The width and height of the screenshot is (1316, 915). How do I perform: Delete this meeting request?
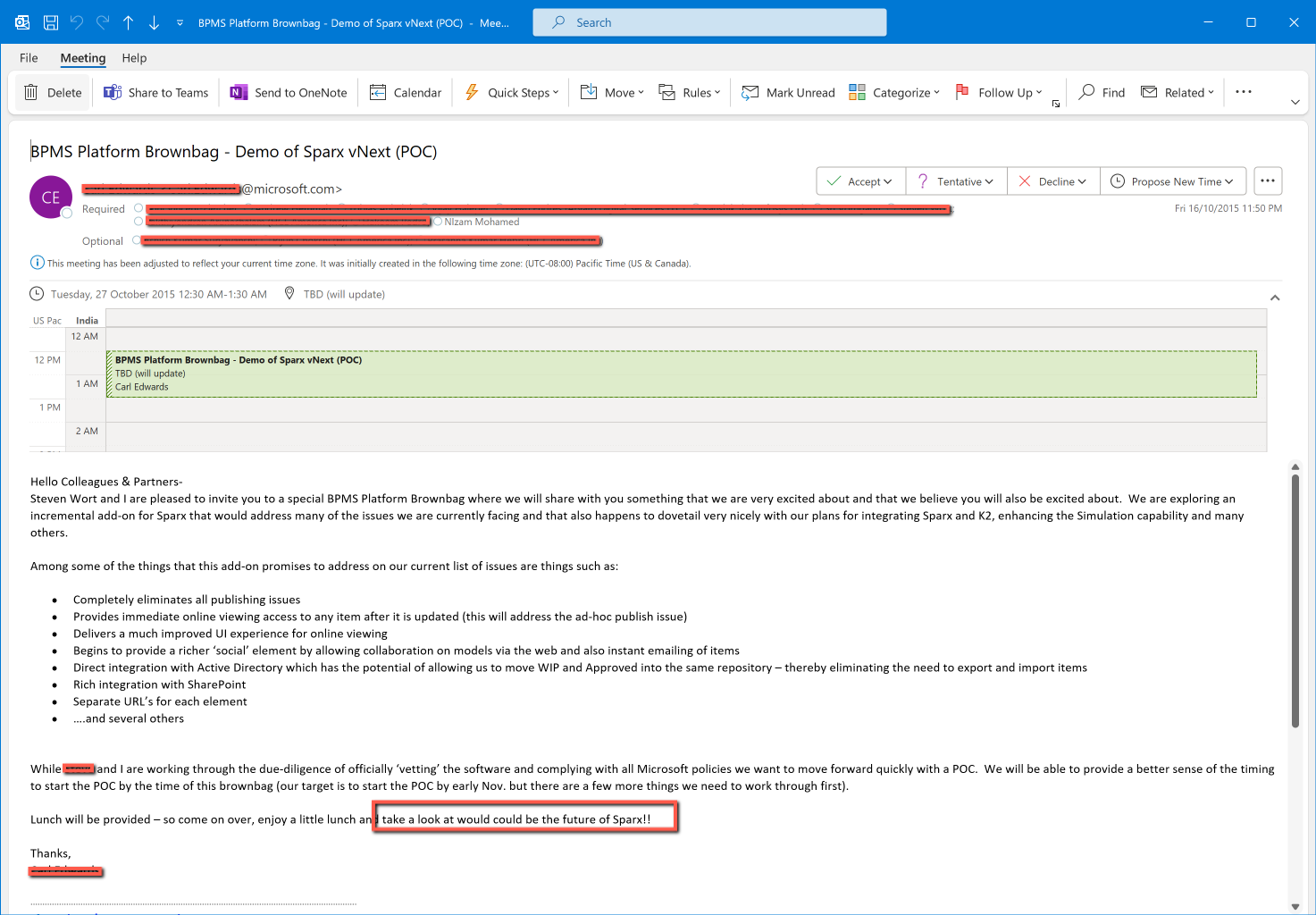coord(53,92)
